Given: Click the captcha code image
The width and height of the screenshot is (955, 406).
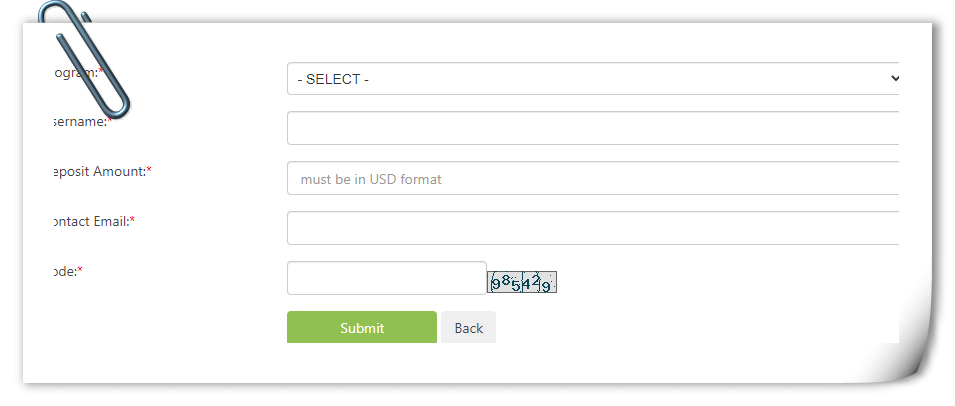Looking at the screenshot, I should (522, 282).
